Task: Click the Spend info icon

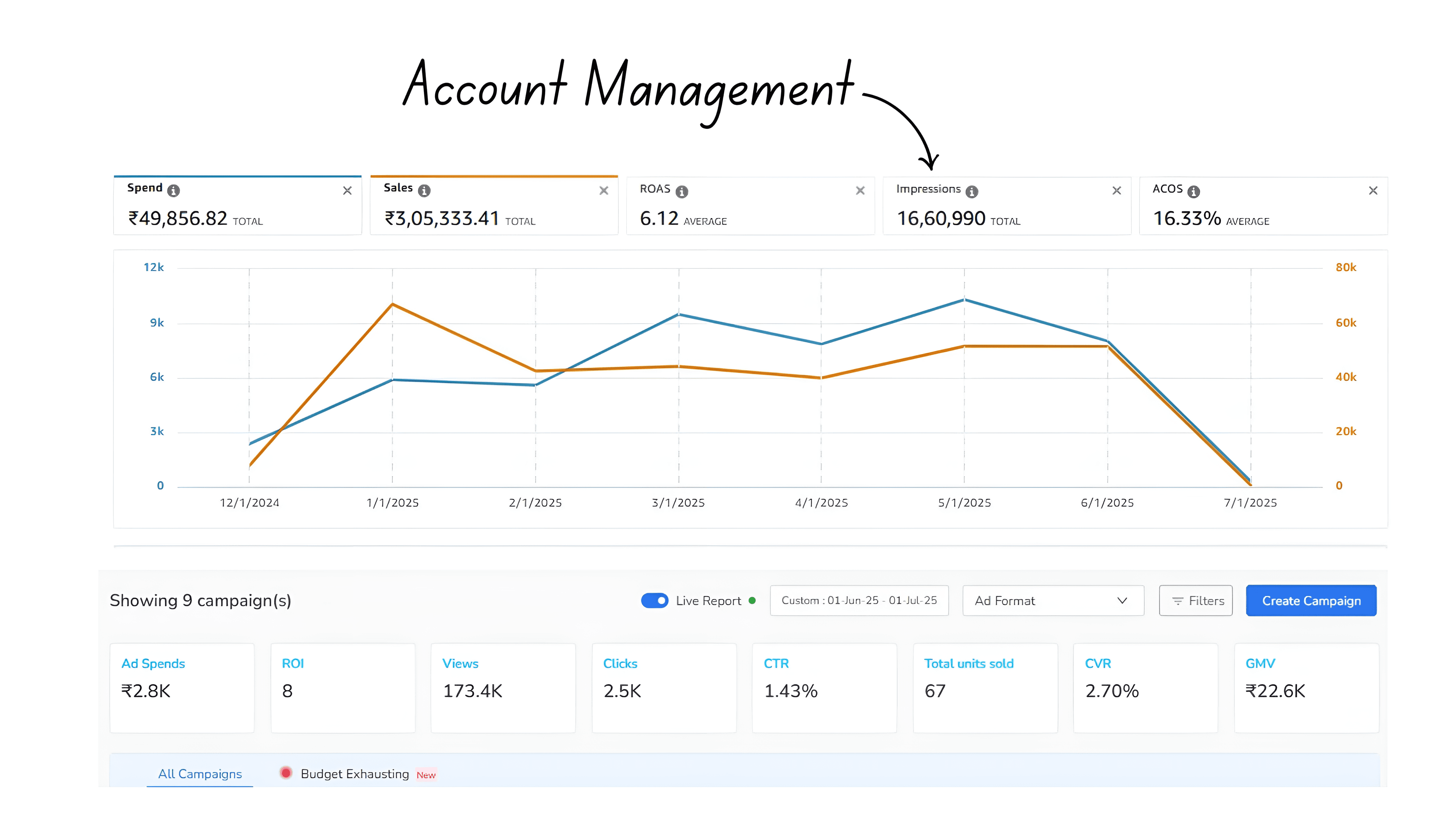Action: pos(174,191)
